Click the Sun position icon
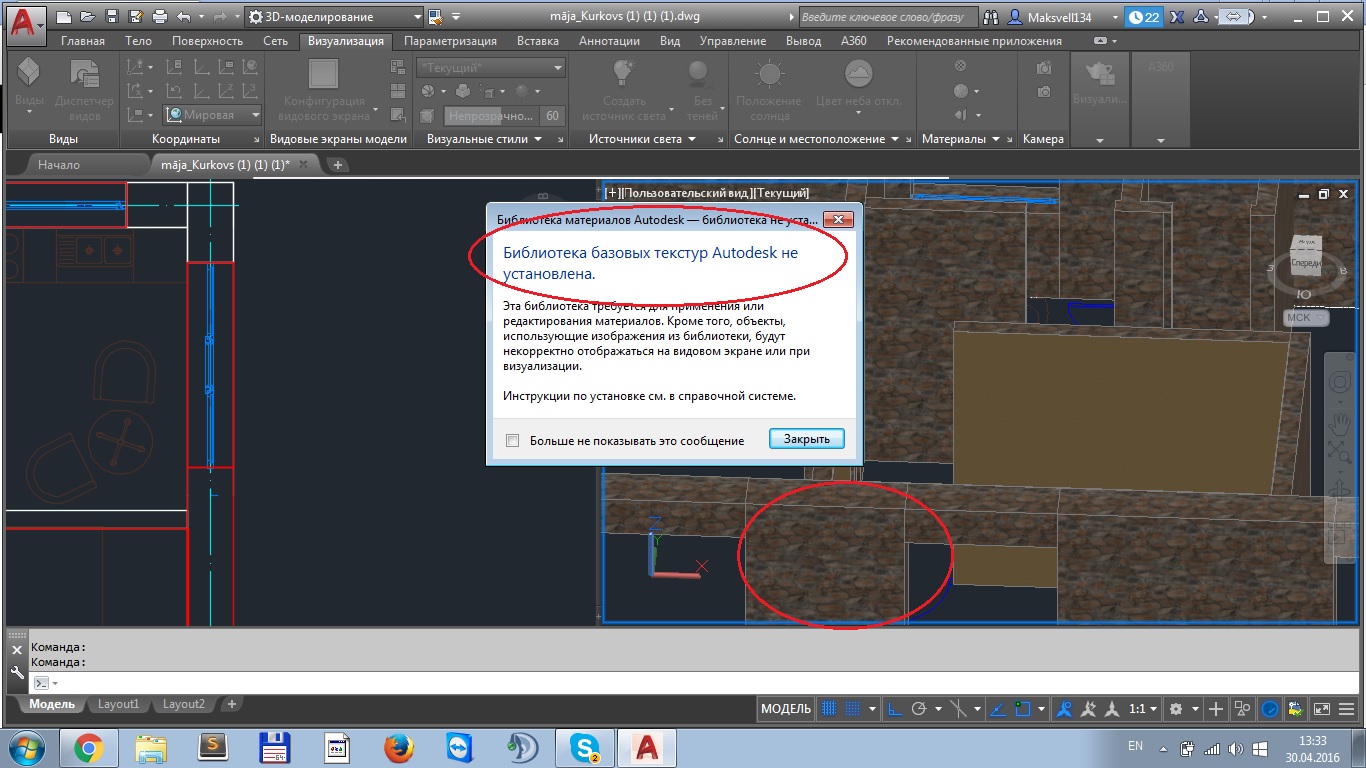Image resolution: width=1366 pixels, height=768 pixels. pos(768,76)
